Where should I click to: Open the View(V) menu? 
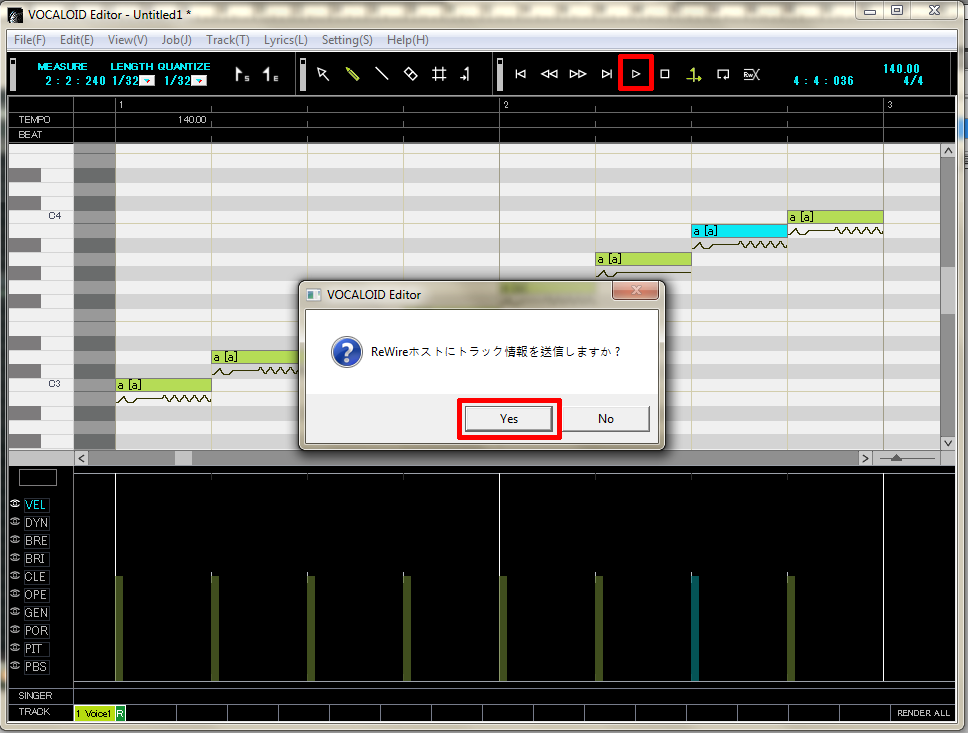tap(128, 40)
